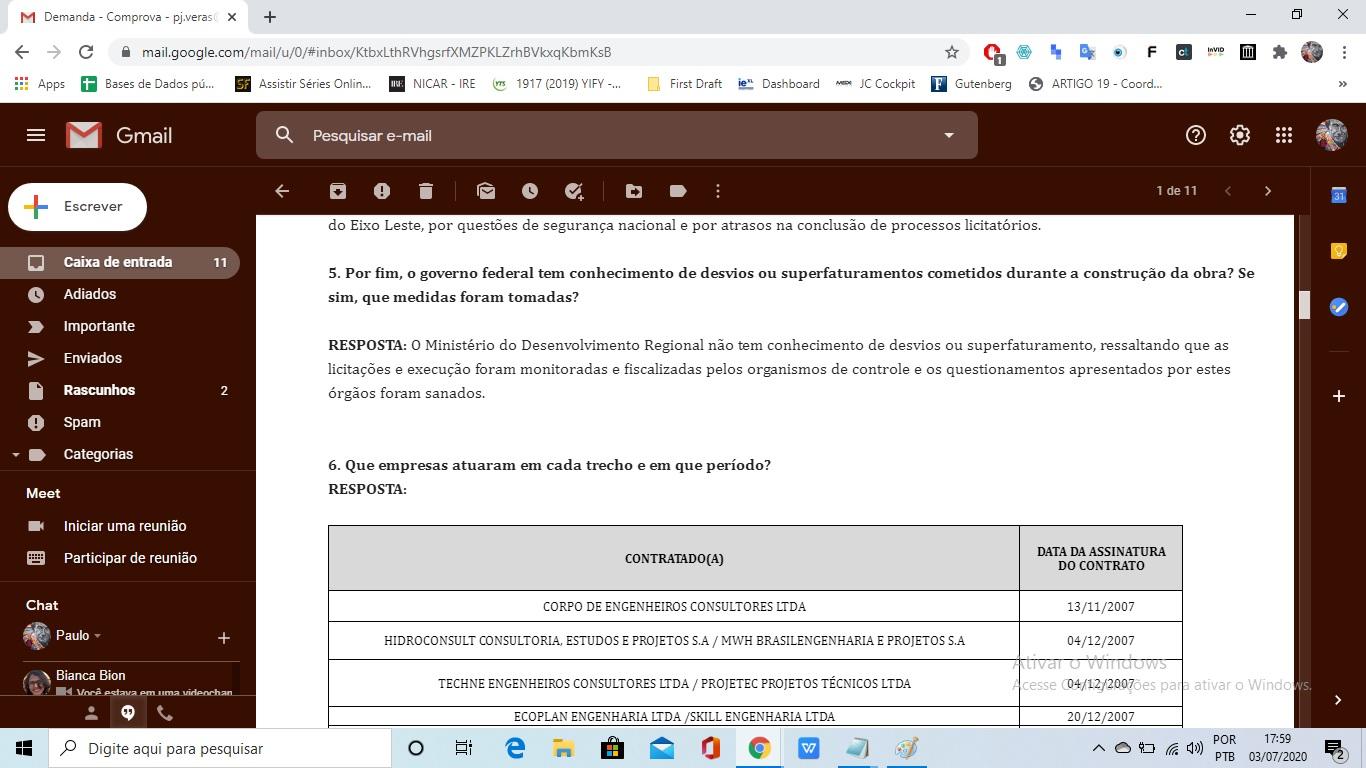Open Task View on taskbar
The height and width of the screenshot is (768, 1366).
(x=464, y=748)
